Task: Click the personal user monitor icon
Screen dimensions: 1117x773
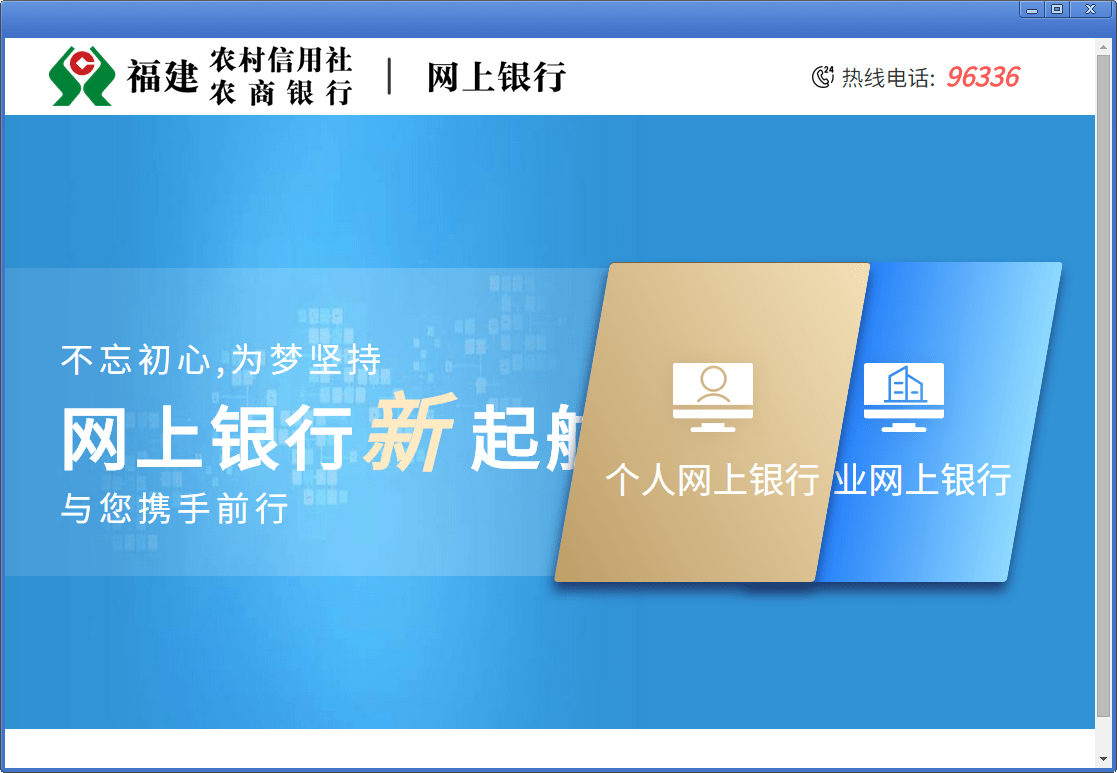Action: pos(713,397)
